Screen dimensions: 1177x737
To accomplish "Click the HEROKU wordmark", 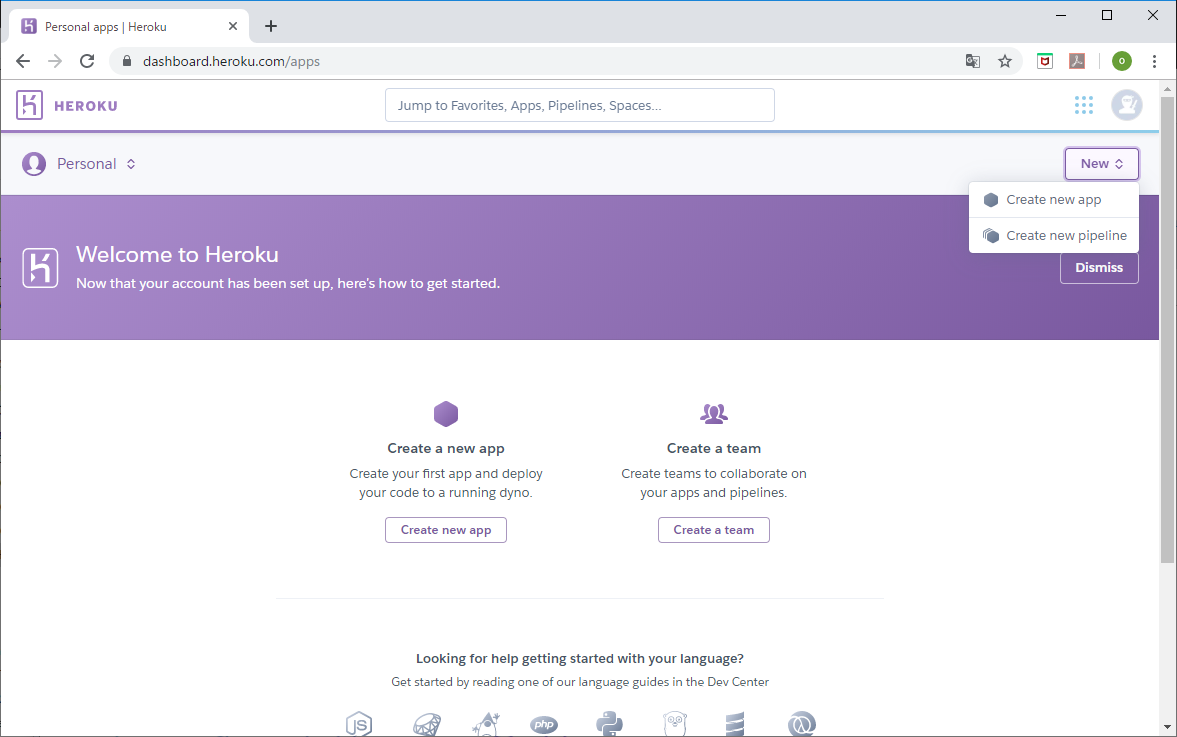I will pyautogui.click(x=86, y=106).
